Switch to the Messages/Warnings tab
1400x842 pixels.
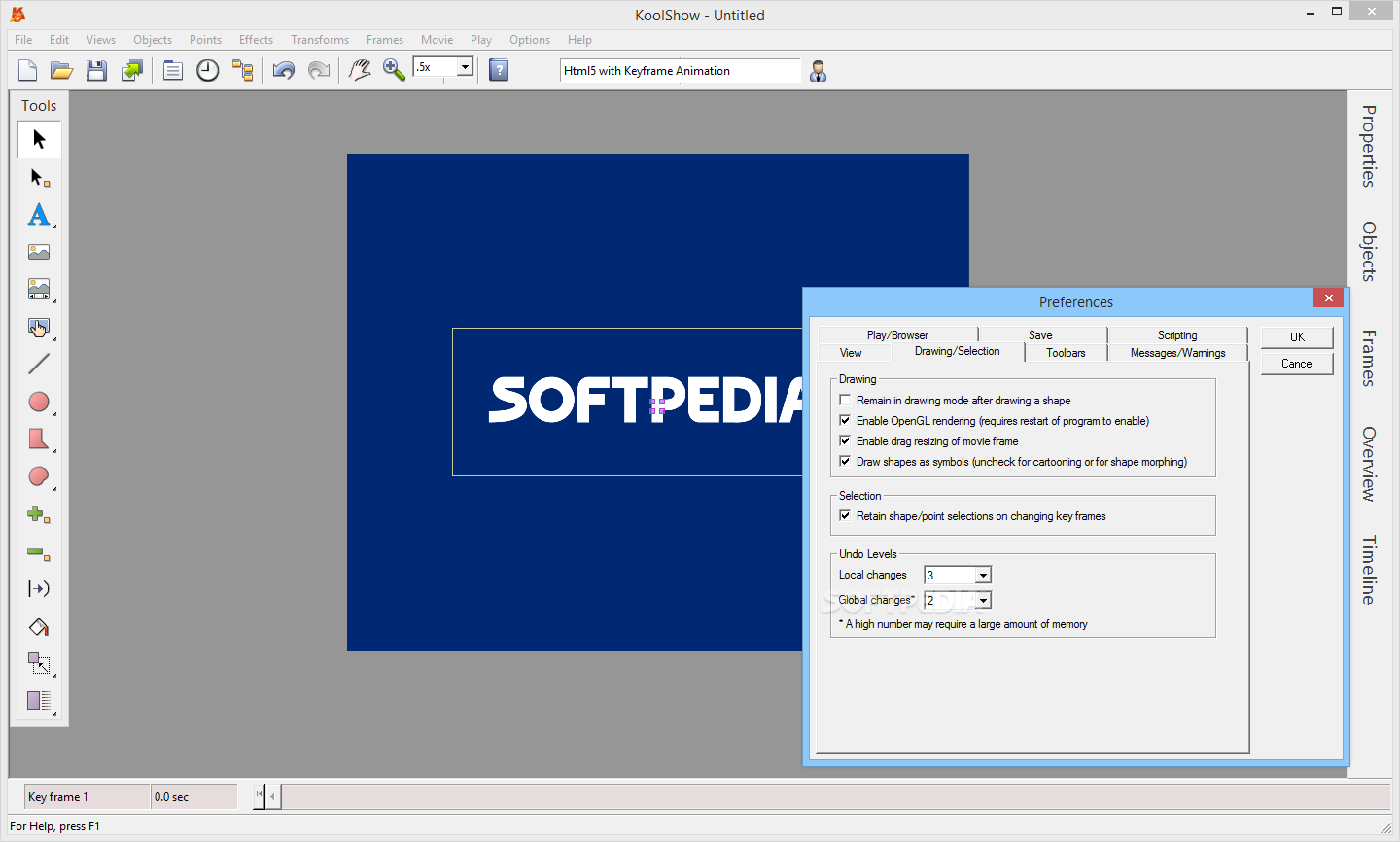[1177, 353]
